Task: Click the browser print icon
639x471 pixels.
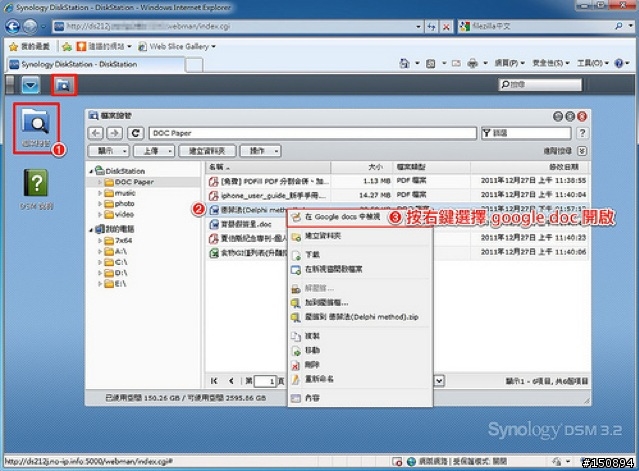Action: click(472, 63)
